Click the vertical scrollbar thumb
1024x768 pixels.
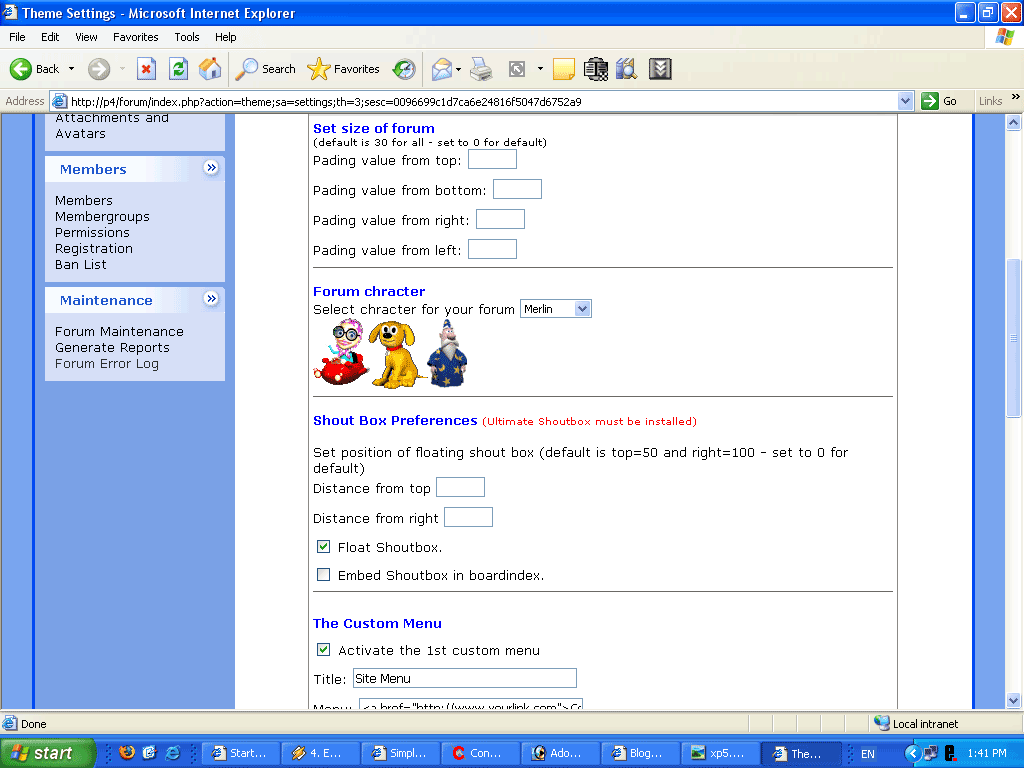(1014, 338)
